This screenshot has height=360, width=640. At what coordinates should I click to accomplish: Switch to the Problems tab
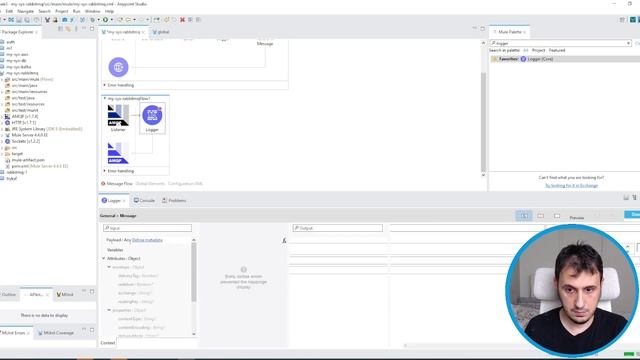(x=174, y=200)
